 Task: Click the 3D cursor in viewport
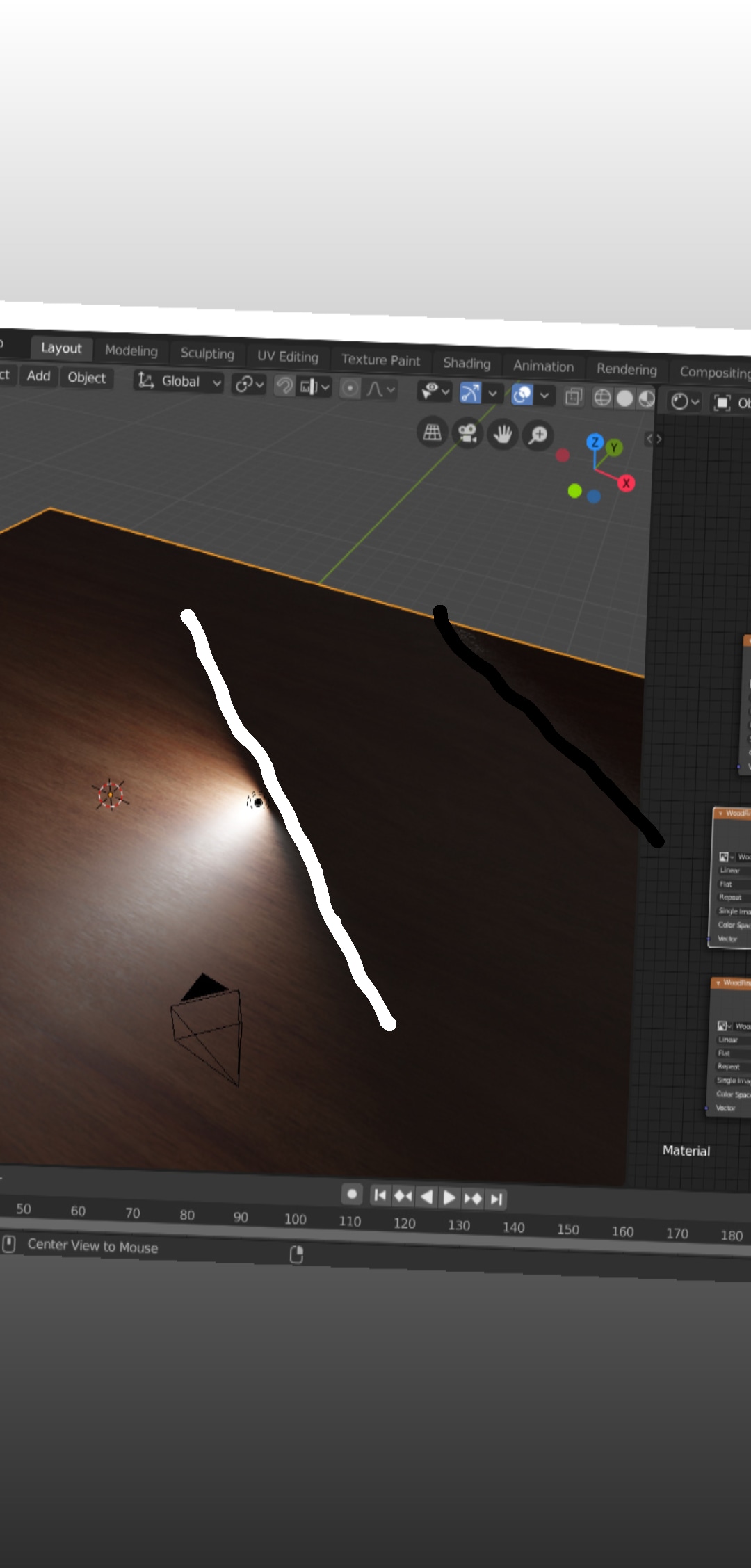point(110,795)
